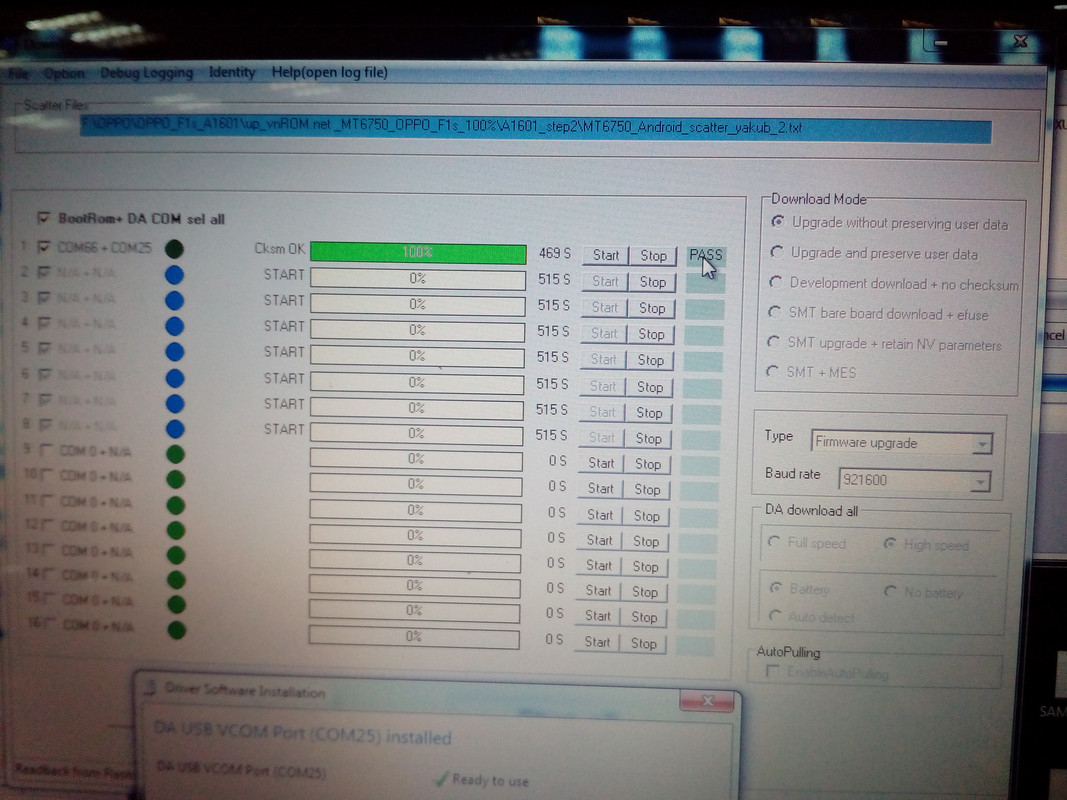The width and height of the screenshot is (1067, 800).
Task: Click the dark status dot for COM66 + COM25
Action: tap(174, 249)
